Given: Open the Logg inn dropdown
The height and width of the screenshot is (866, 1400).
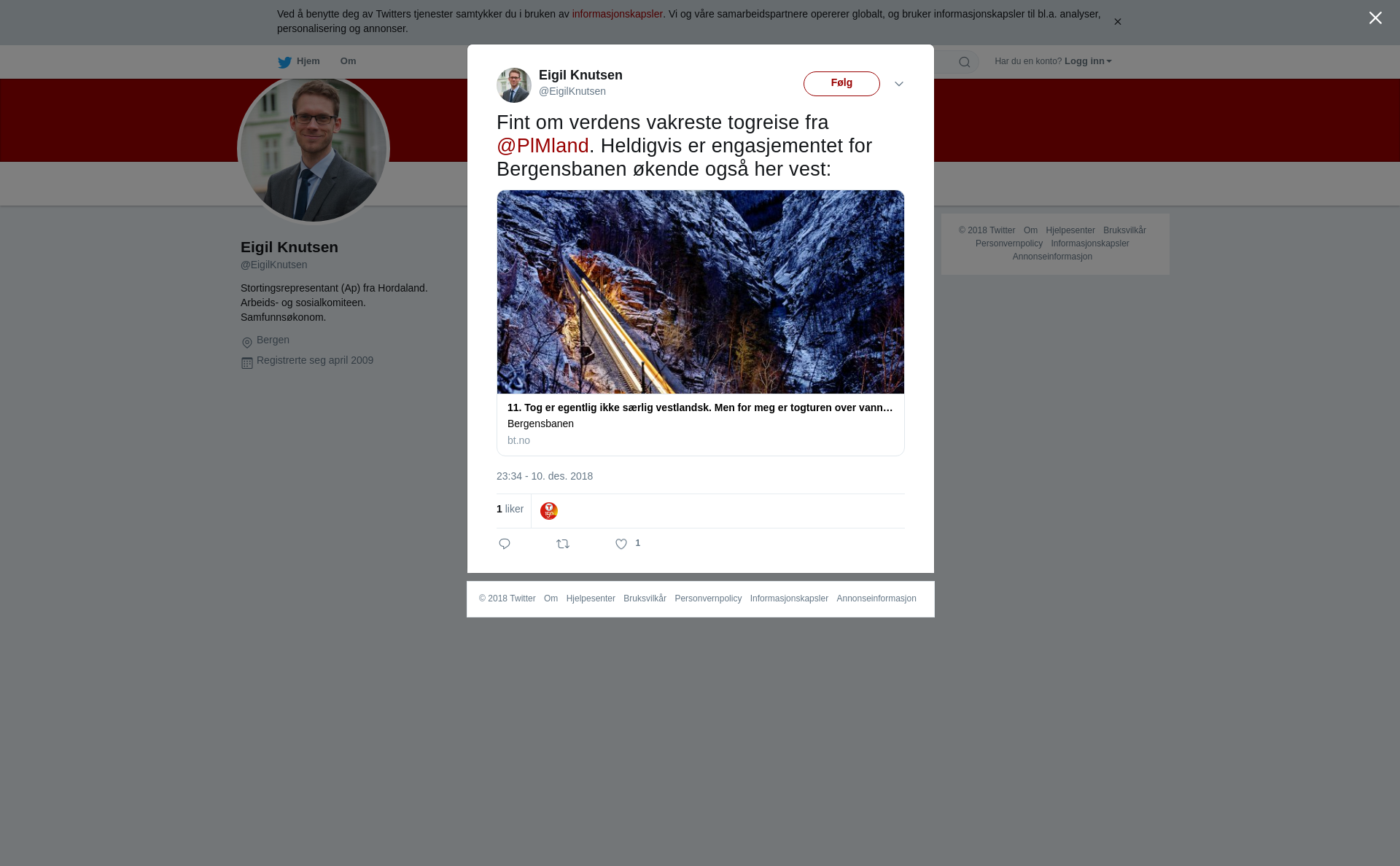Looking at the screenshot, I should point(1088,61).
